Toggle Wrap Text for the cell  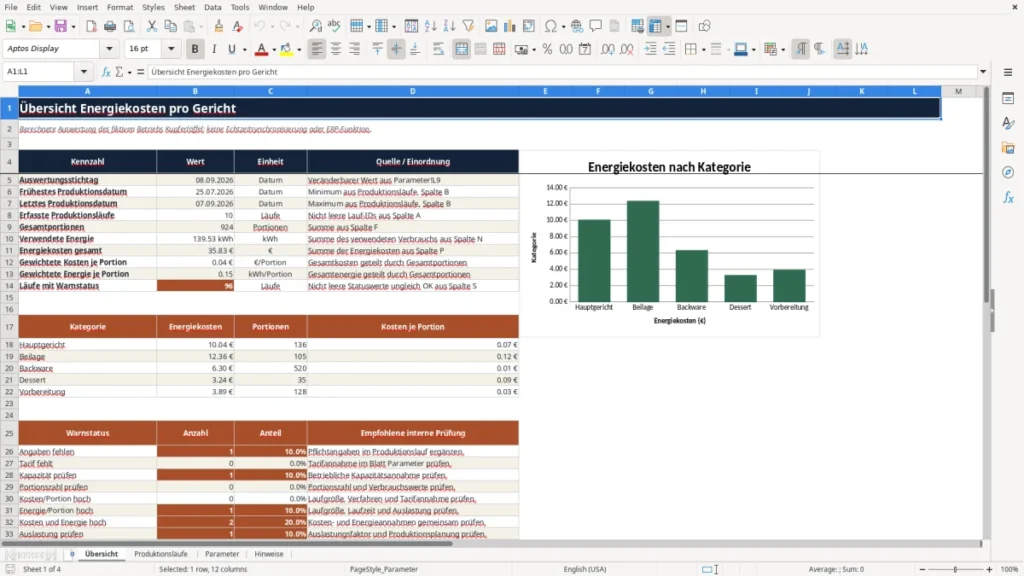[x=438, y=49]
